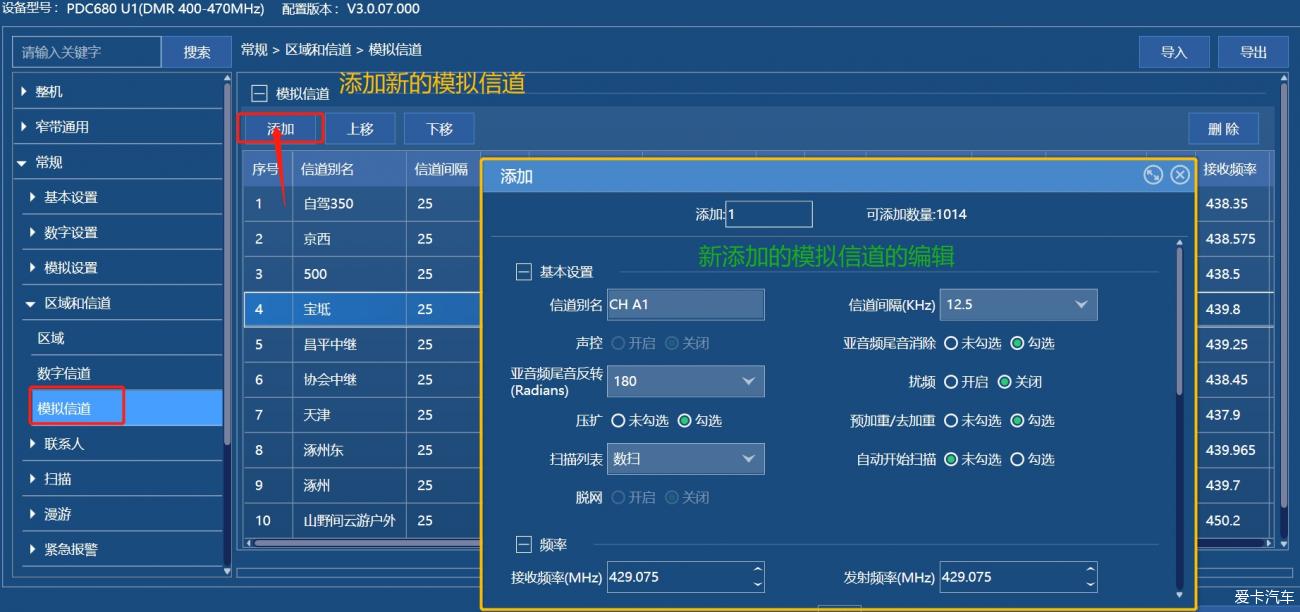Click the 导出 button in the top right

(1253, 51)
